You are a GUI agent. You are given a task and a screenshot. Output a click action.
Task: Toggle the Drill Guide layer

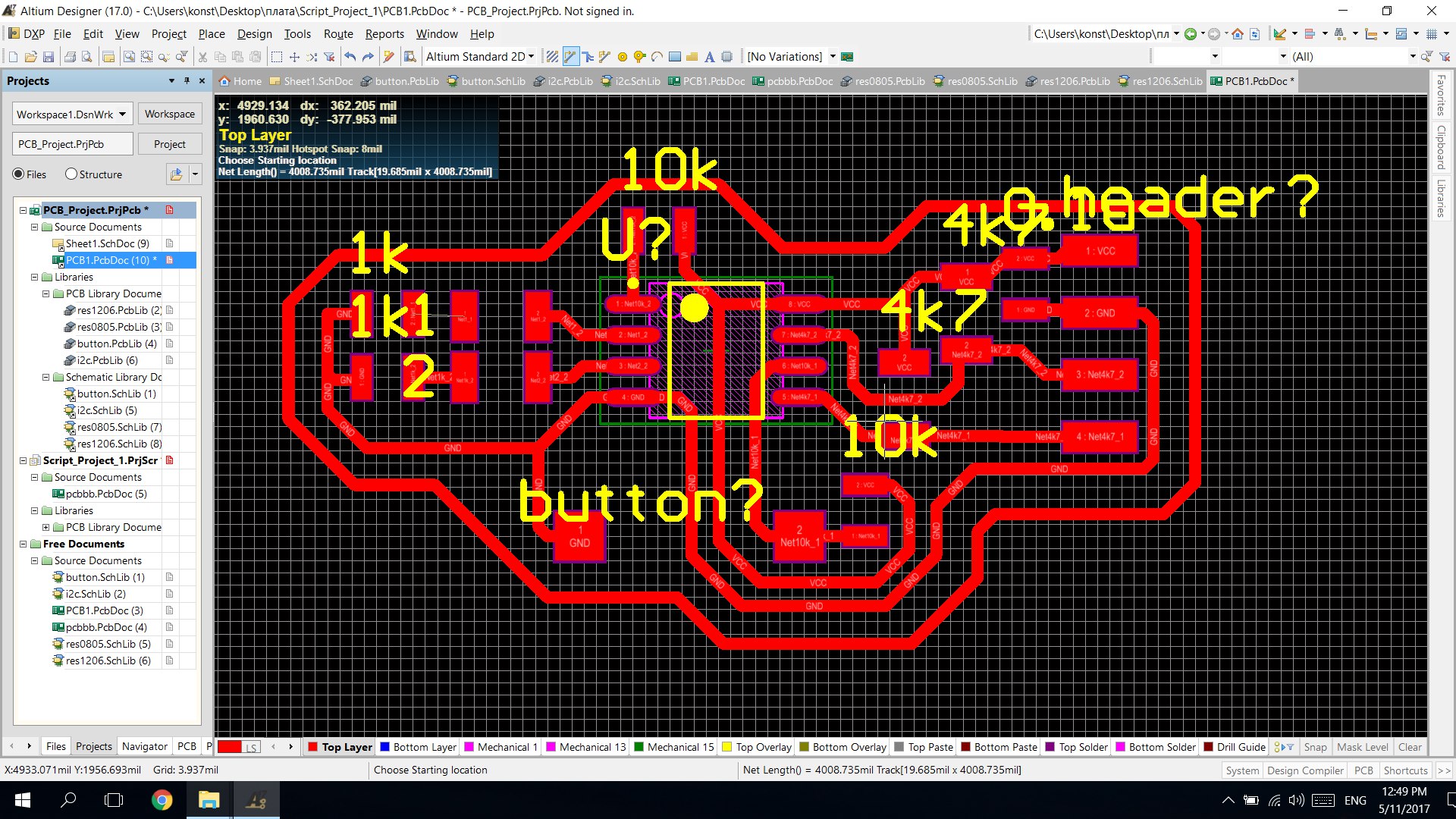click(1235, 747)
